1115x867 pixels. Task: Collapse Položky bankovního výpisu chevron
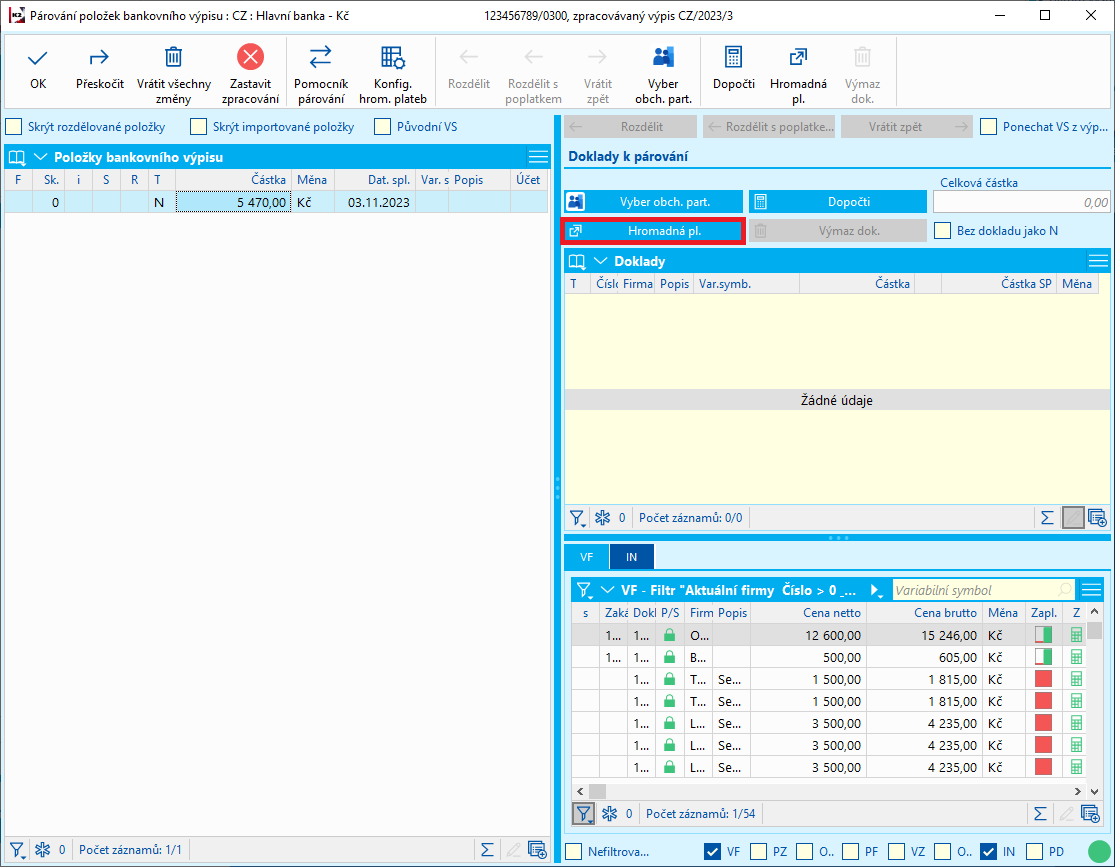coord(41,157)
